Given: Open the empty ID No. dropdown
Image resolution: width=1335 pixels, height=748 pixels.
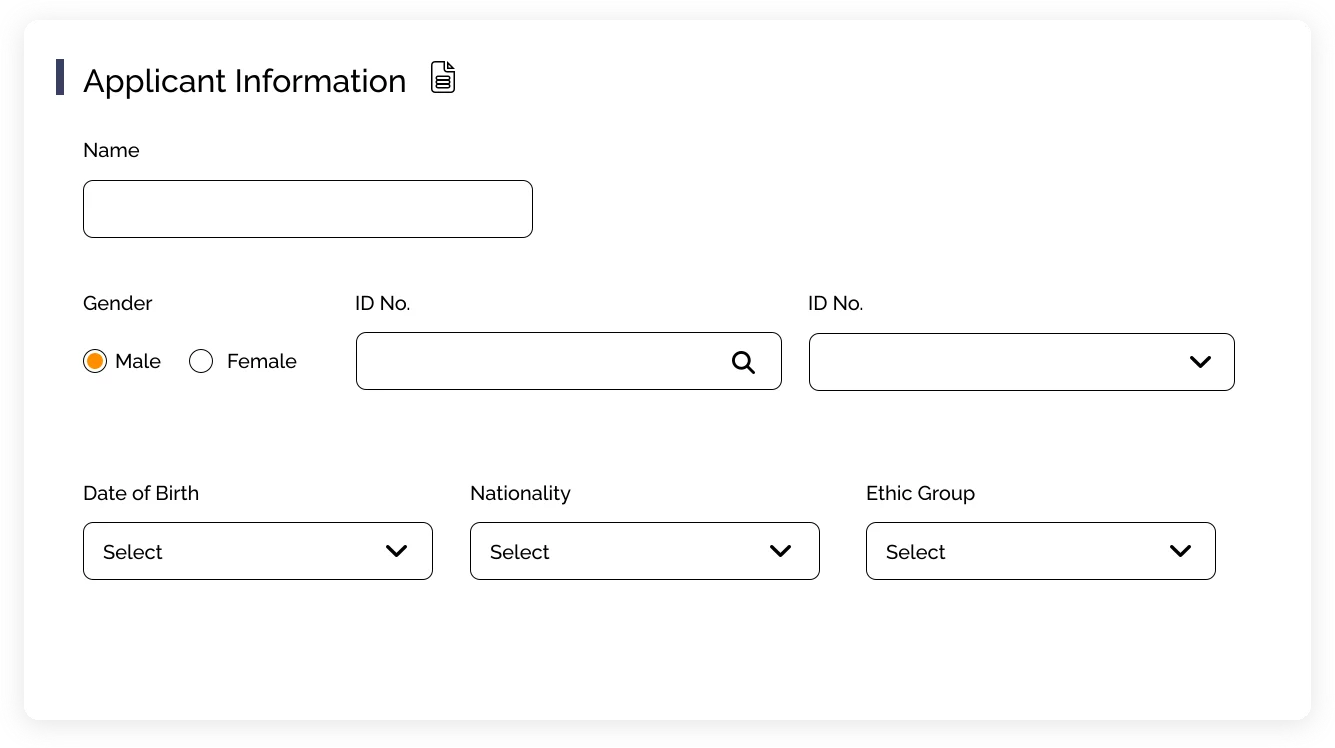Looking at the screenshot, I should click(x=1022, y=362).
